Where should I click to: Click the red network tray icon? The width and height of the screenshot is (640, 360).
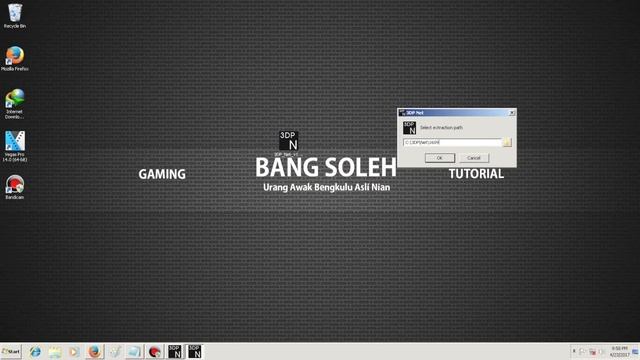pos(592,352)
